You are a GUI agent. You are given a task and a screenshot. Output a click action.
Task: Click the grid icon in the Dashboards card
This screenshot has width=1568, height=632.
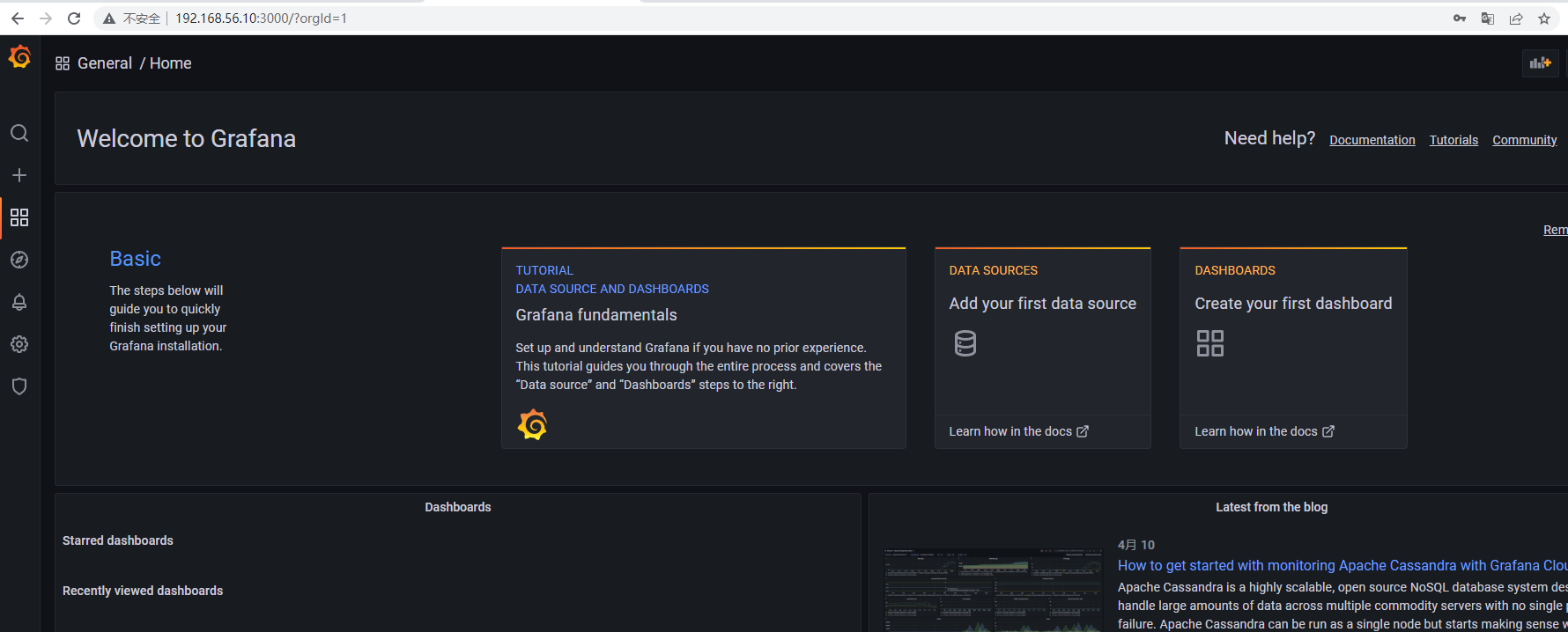tap(1210, 343)
